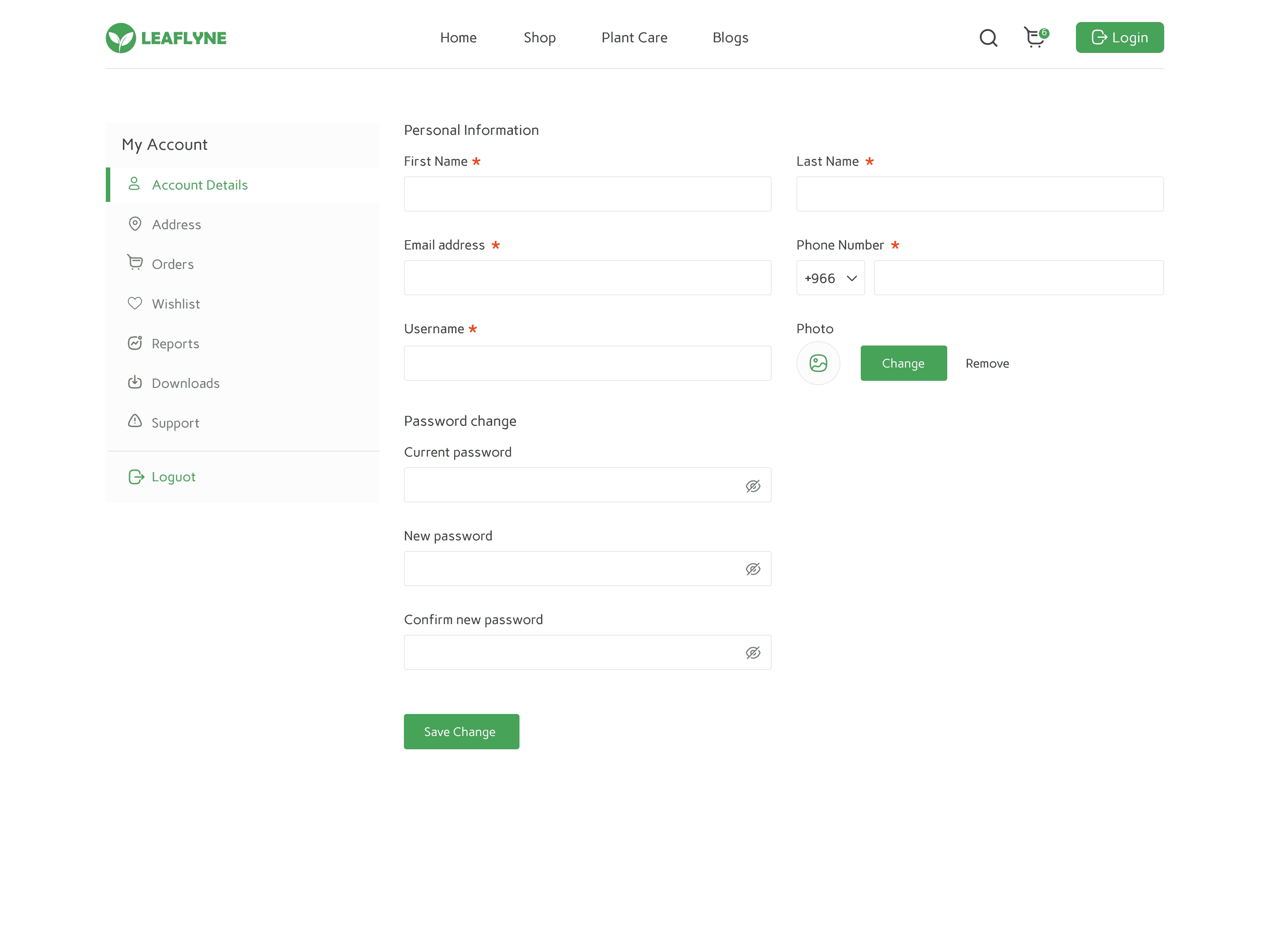This screenshot has height=952, width=1270.
Task: Select Orders in My Account sidebar
Action: [x=172, y=264]
